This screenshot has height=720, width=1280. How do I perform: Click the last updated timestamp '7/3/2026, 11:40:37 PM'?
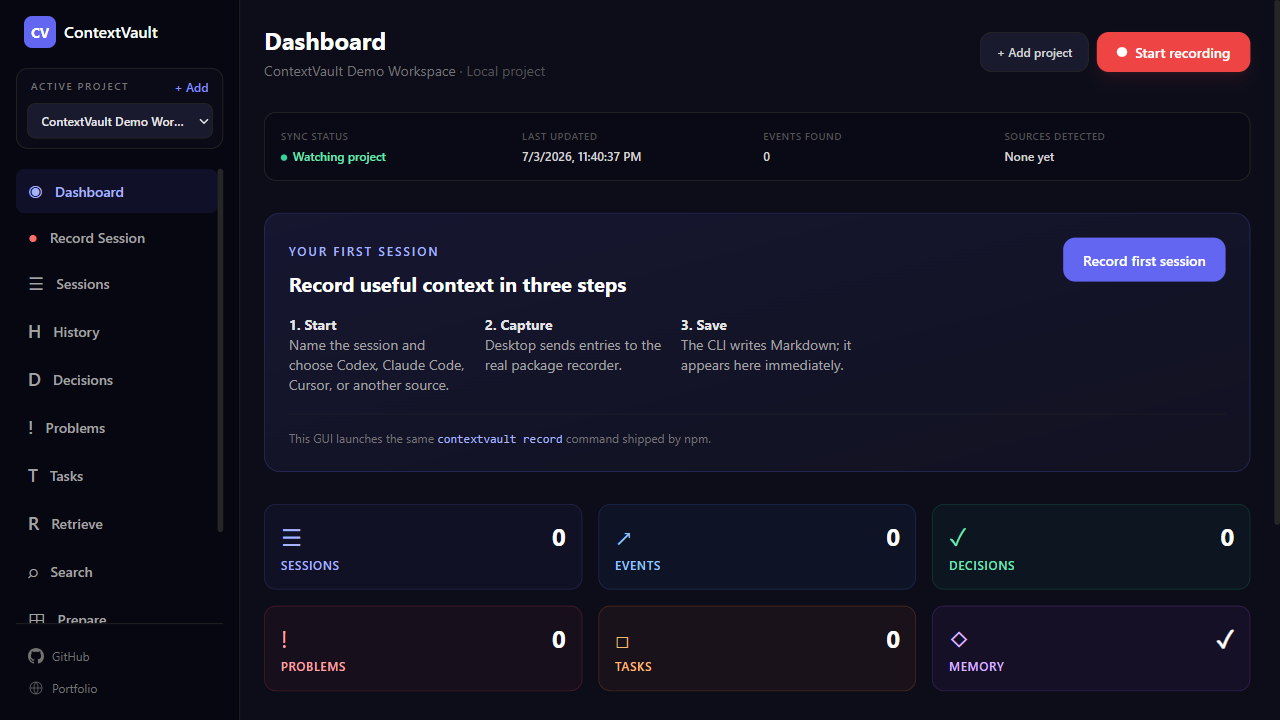581,157
